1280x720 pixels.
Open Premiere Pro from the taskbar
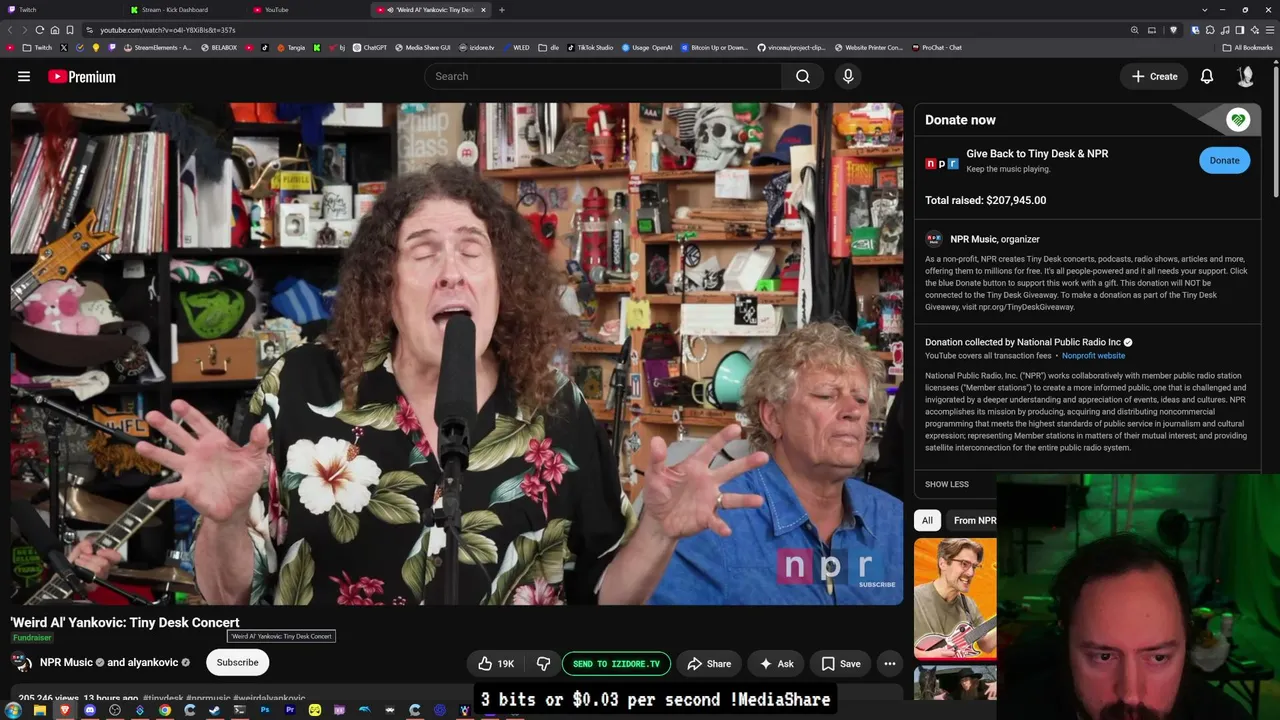tap(290, 710)
